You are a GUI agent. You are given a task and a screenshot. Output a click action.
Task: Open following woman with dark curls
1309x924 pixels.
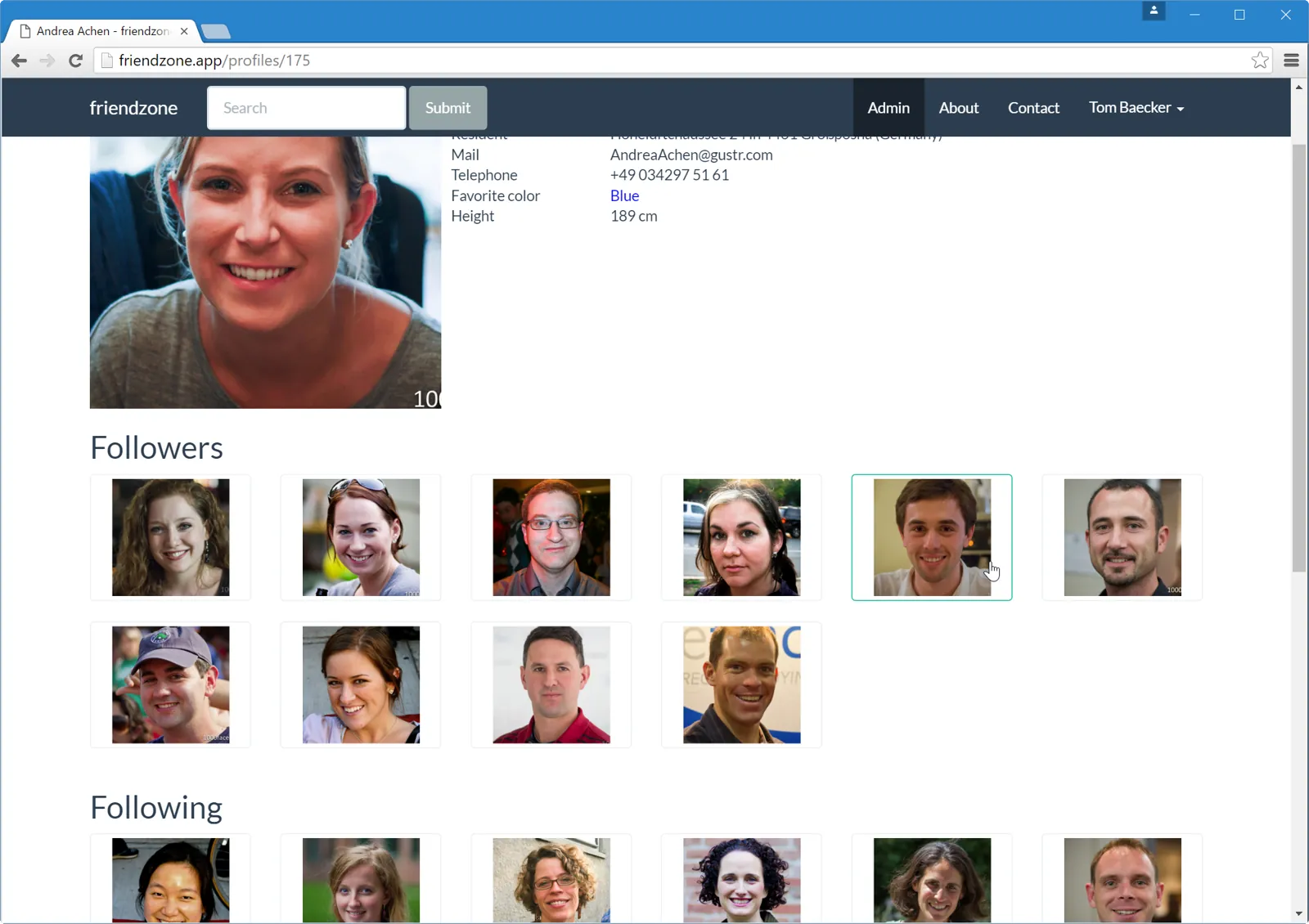pos(742,880)
